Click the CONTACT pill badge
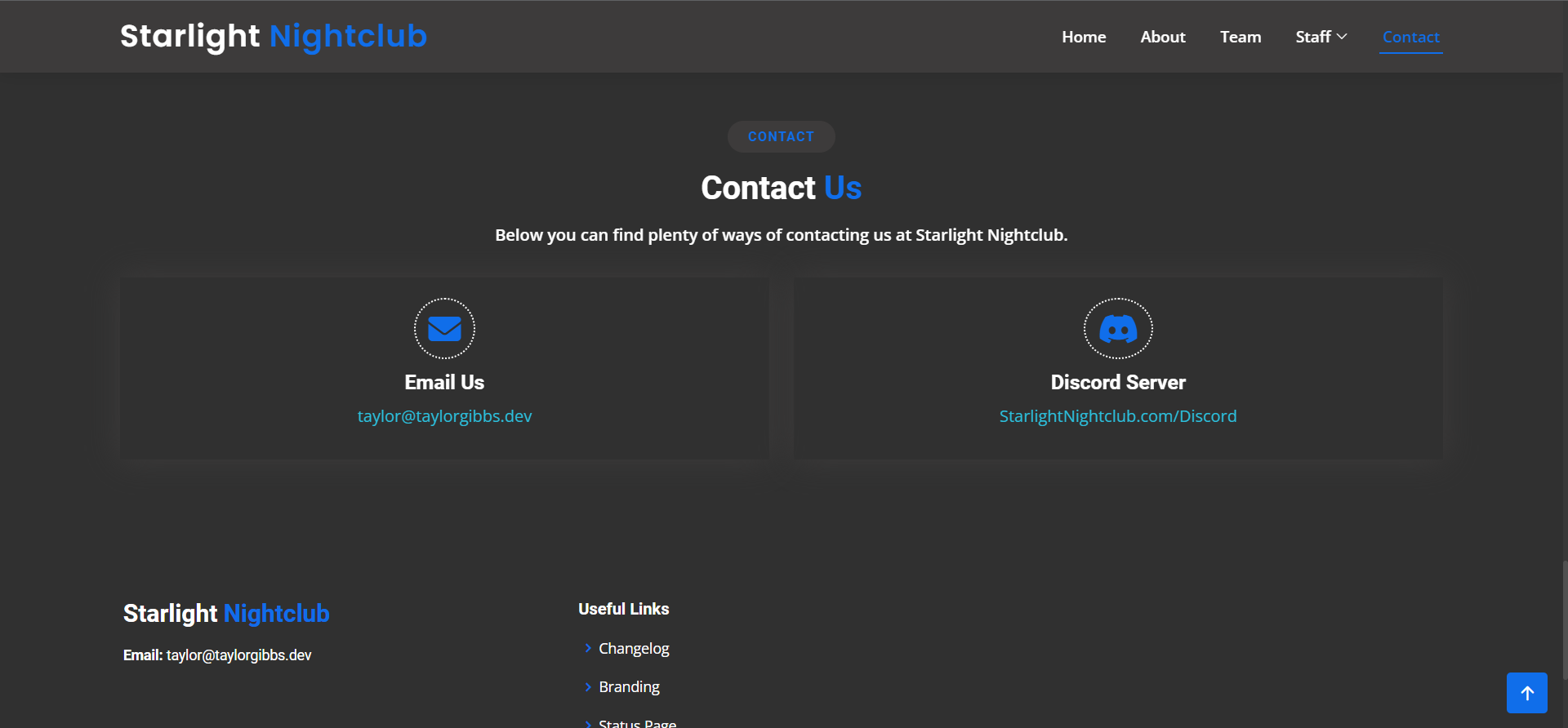1568x728 pixels. coord(781,136)
